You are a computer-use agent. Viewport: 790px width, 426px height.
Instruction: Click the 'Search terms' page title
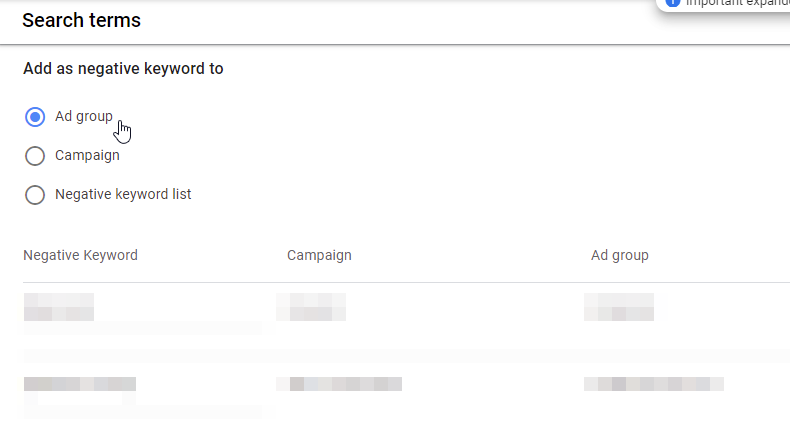pos(82,20)
